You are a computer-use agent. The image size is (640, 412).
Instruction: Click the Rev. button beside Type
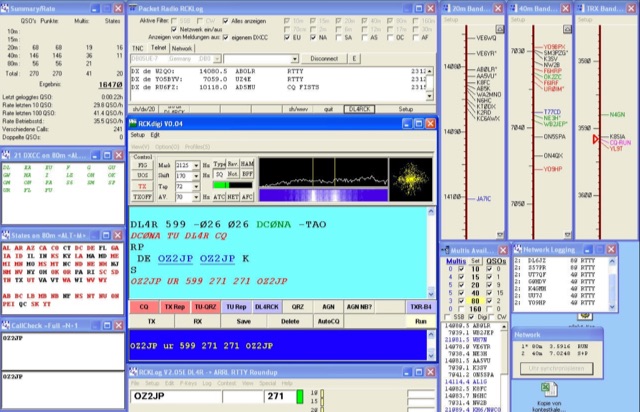coord(232,164)
